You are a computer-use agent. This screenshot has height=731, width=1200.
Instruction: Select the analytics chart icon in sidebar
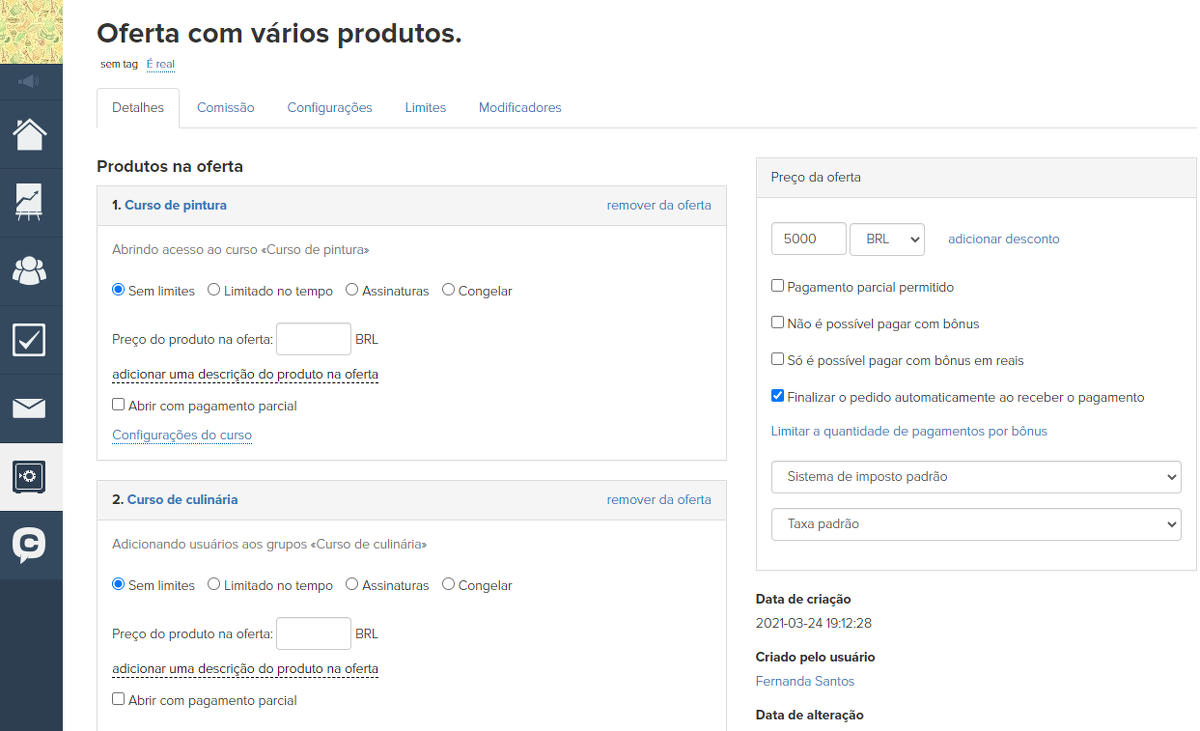point(30,202)
